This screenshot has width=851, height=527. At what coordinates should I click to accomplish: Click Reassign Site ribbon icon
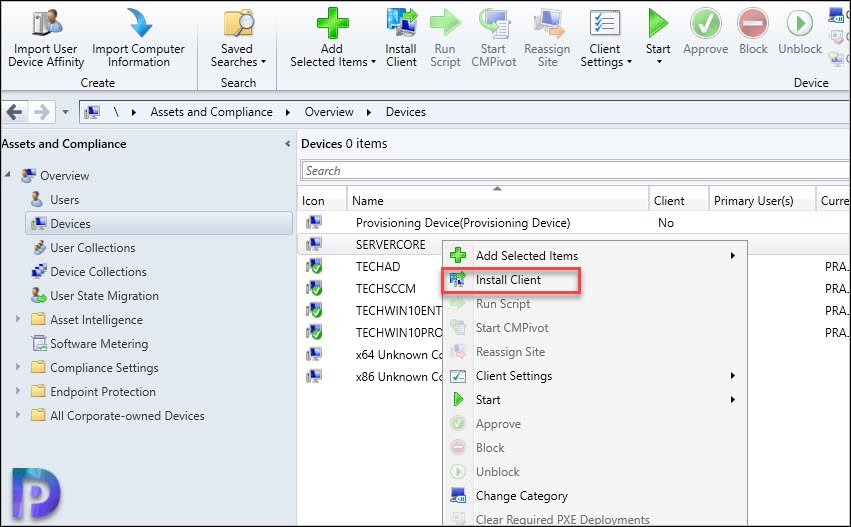click(548, 22)
